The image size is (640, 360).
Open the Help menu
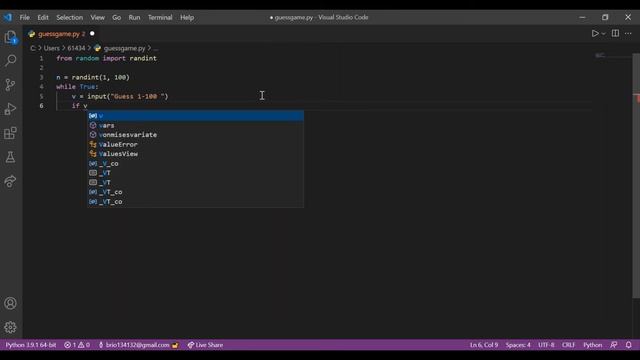point(187,18)
